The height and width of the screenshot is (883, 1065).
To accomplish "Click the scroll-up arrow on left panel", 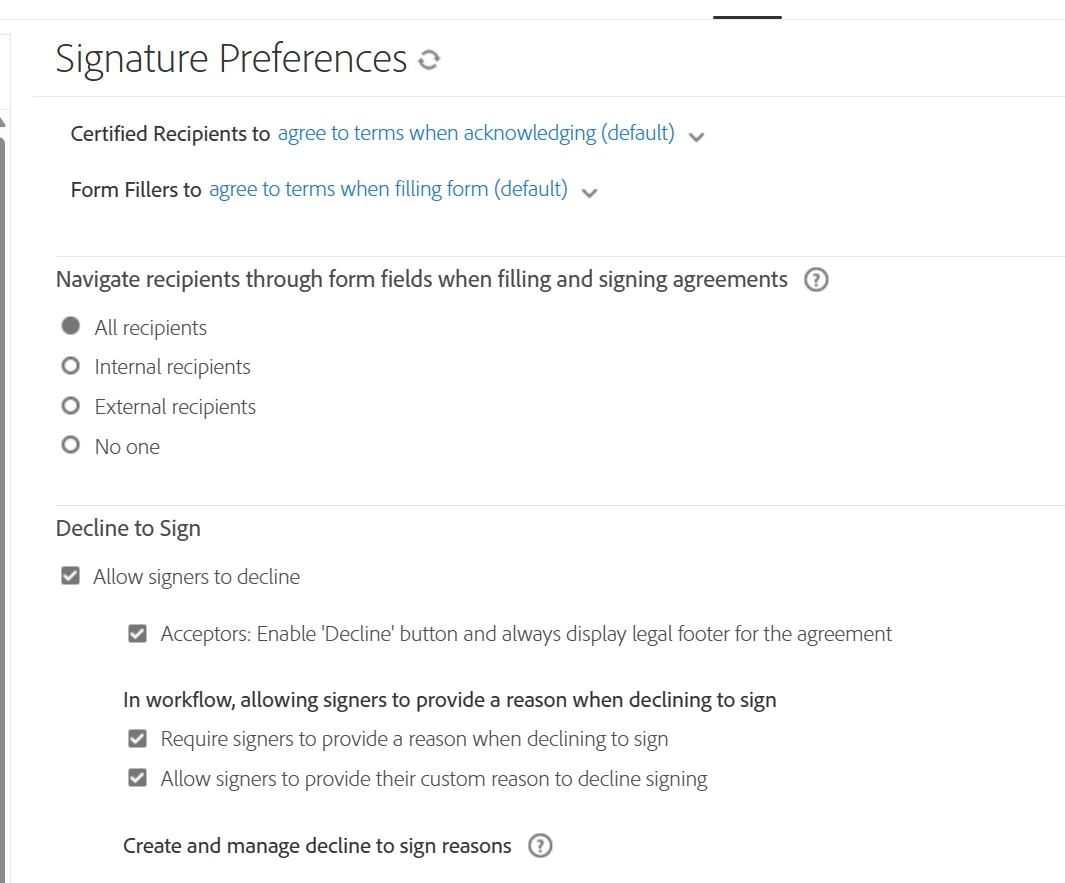I will pos(3,122).
